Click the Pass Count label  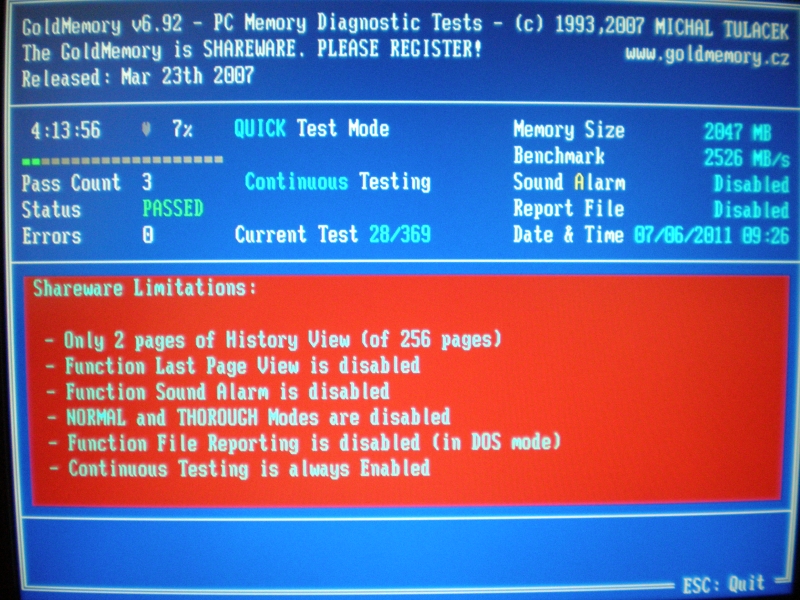[x=71, y=183]
